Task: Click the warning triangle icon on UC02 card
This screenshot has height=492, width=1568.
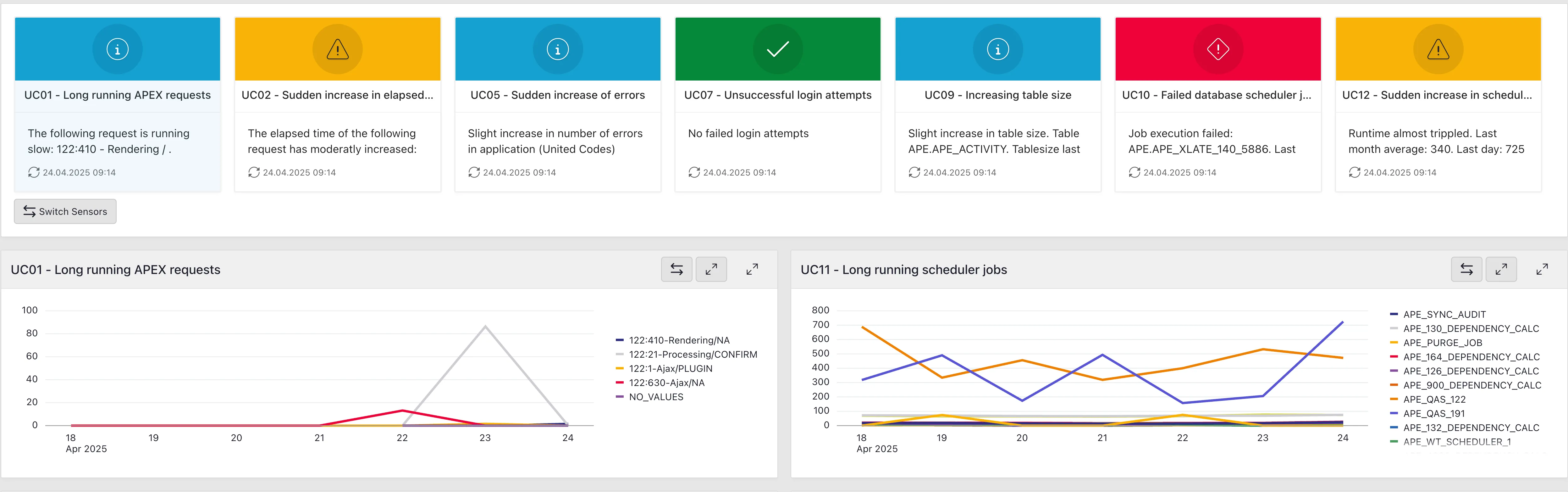Action: 337,49
